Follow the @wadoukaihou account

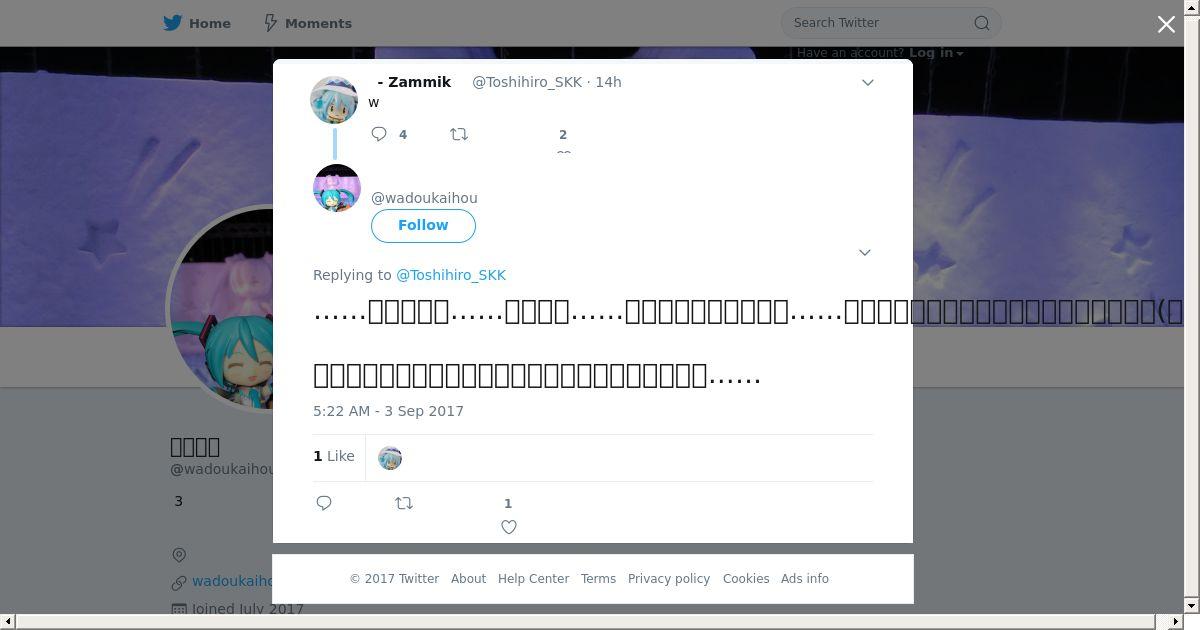click(x=423, y=225)
